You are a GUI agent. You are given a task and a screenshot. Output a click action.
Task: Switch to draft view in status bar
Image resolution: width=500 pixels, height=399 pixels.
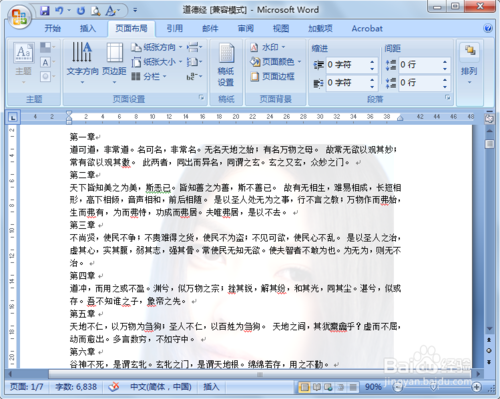(x=353, y=387)
